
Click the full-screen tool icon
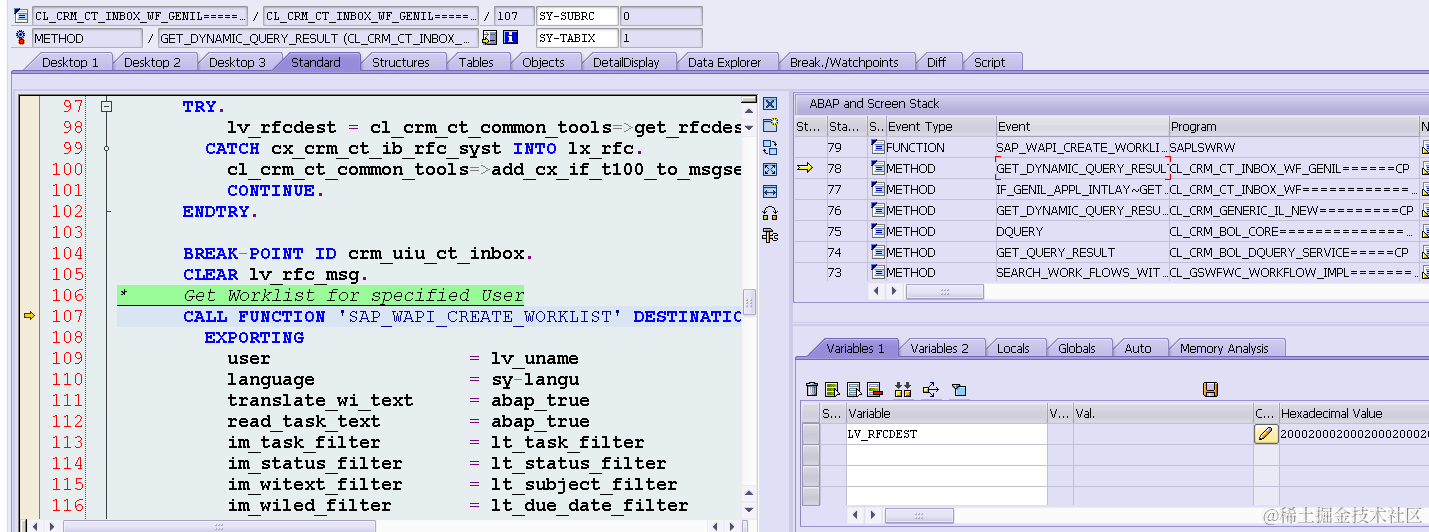(x=770, y=169)
